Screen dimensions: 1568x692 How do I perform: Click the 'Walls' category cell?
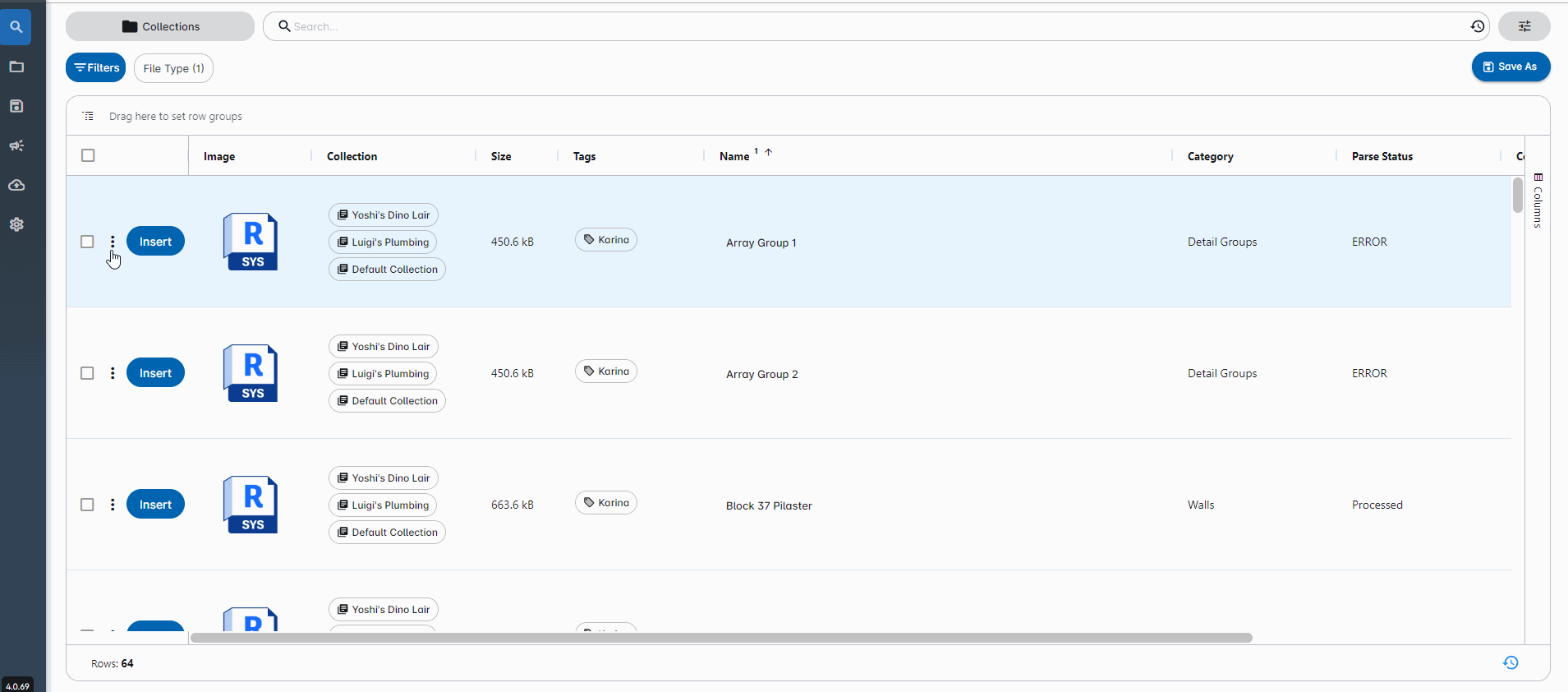pos(1201,505)
